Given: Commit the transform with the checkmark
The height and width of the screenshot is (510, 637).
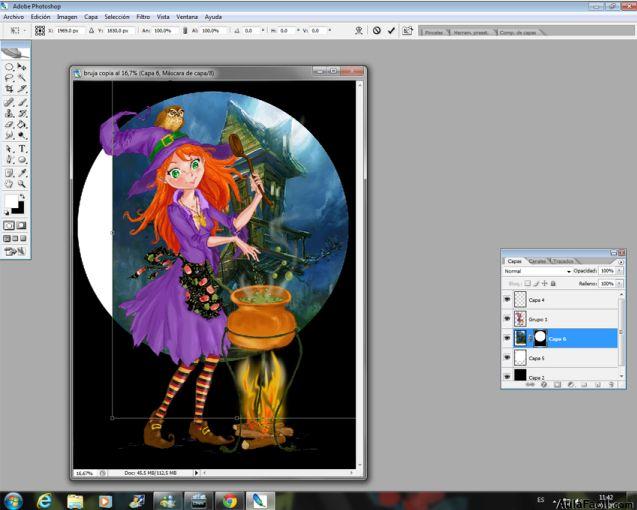Looking at the screenshot, I should [391, 30].
